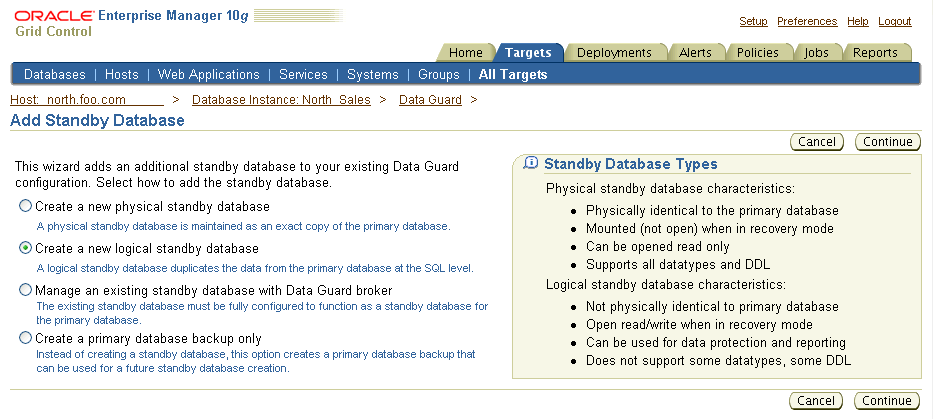
Task: Open the Setup link
Action: coord(753,22)
